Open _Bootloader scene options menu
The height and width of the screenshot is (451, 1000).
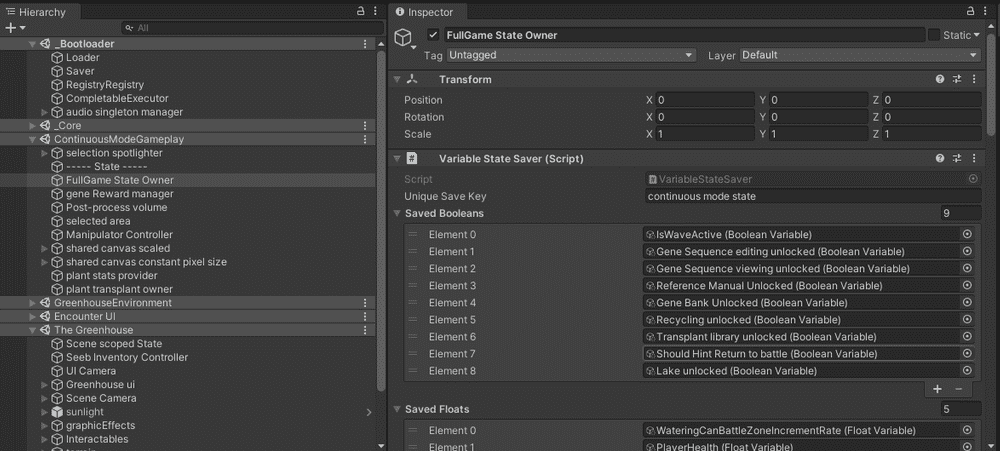point(365,44)
